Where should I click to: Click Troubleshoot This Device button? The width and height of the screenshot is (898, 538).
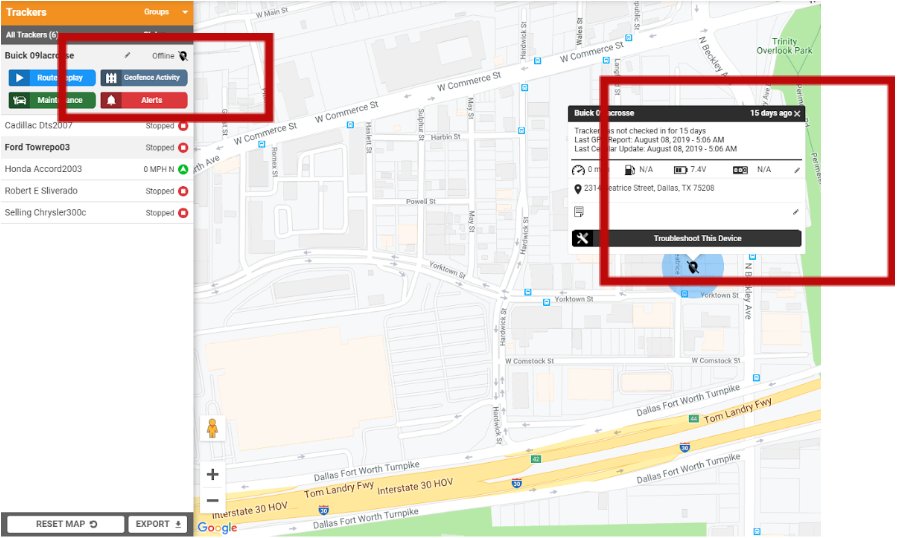pyautogui.click(x=687, y=238)
